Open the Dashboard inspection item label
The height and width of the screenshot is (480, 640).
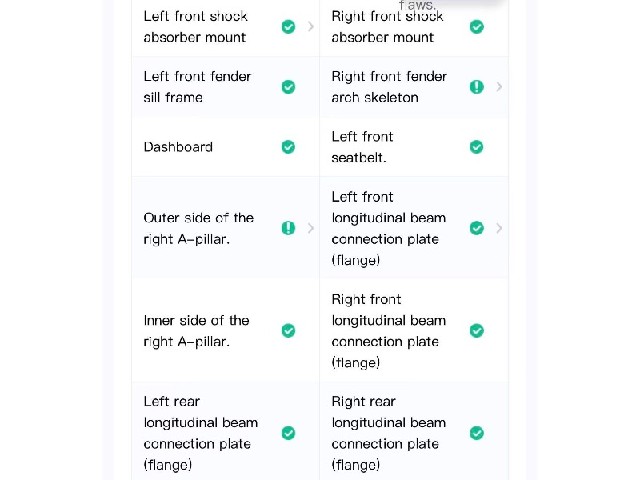coord(178,147)
